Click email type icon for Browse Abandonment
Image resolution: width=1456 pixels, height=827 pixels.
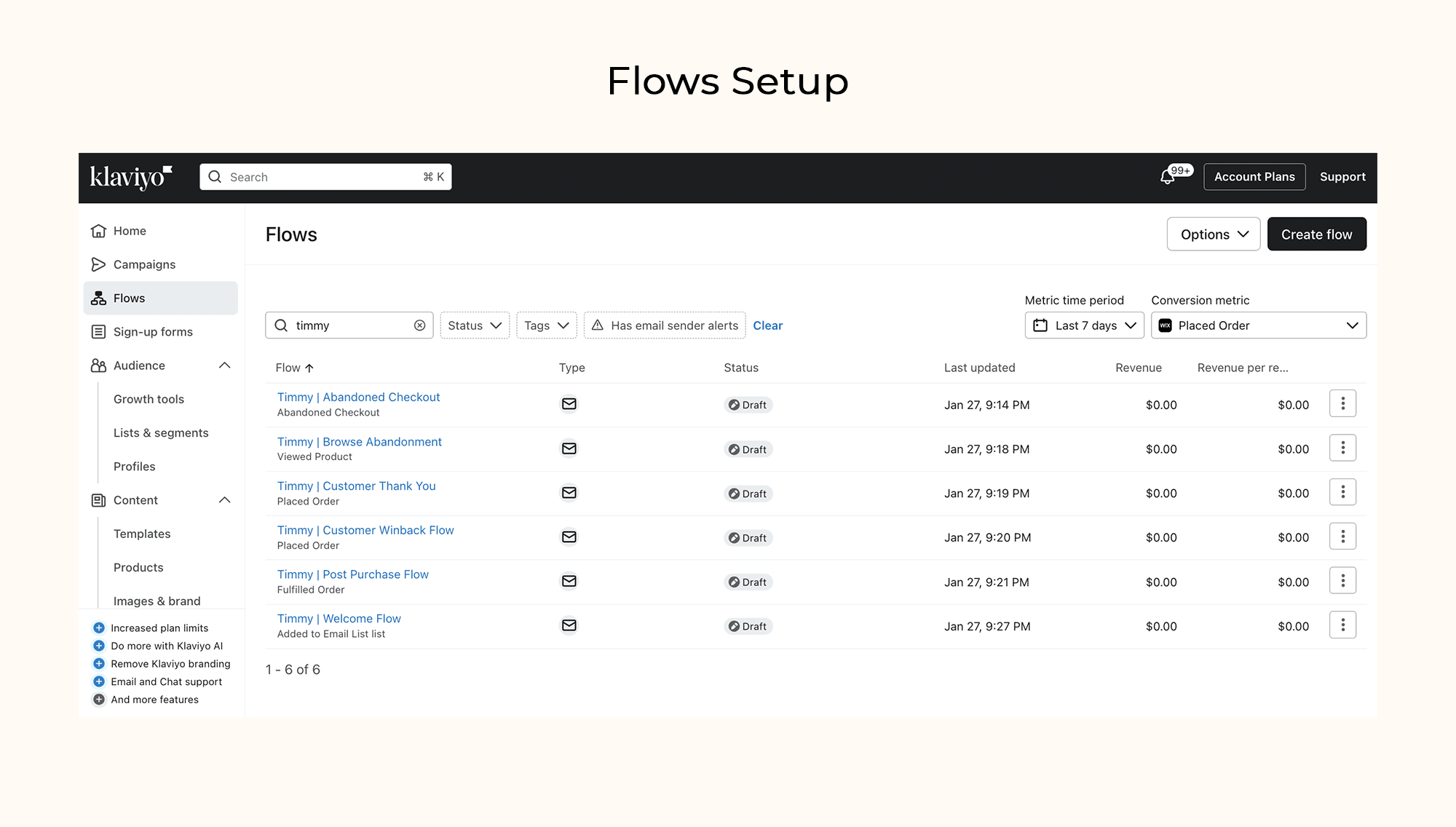pyautogui.click(x=569, y=448)
